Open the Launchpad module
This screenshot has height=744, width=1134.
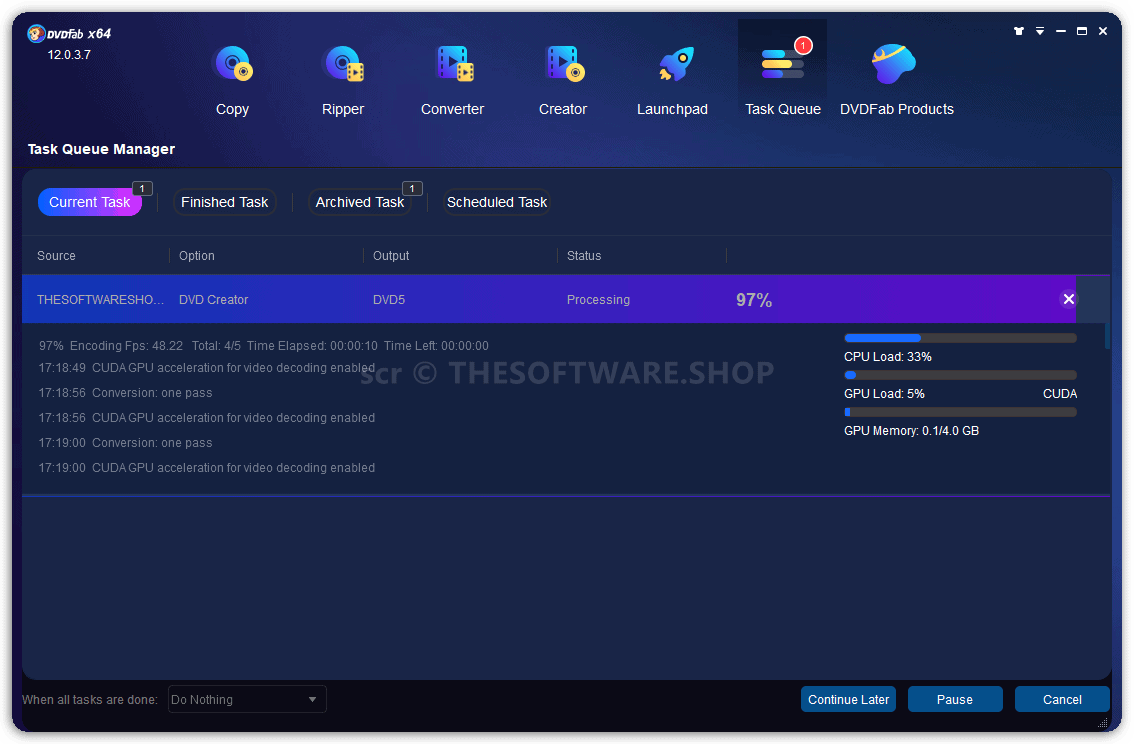pos(673,80)
